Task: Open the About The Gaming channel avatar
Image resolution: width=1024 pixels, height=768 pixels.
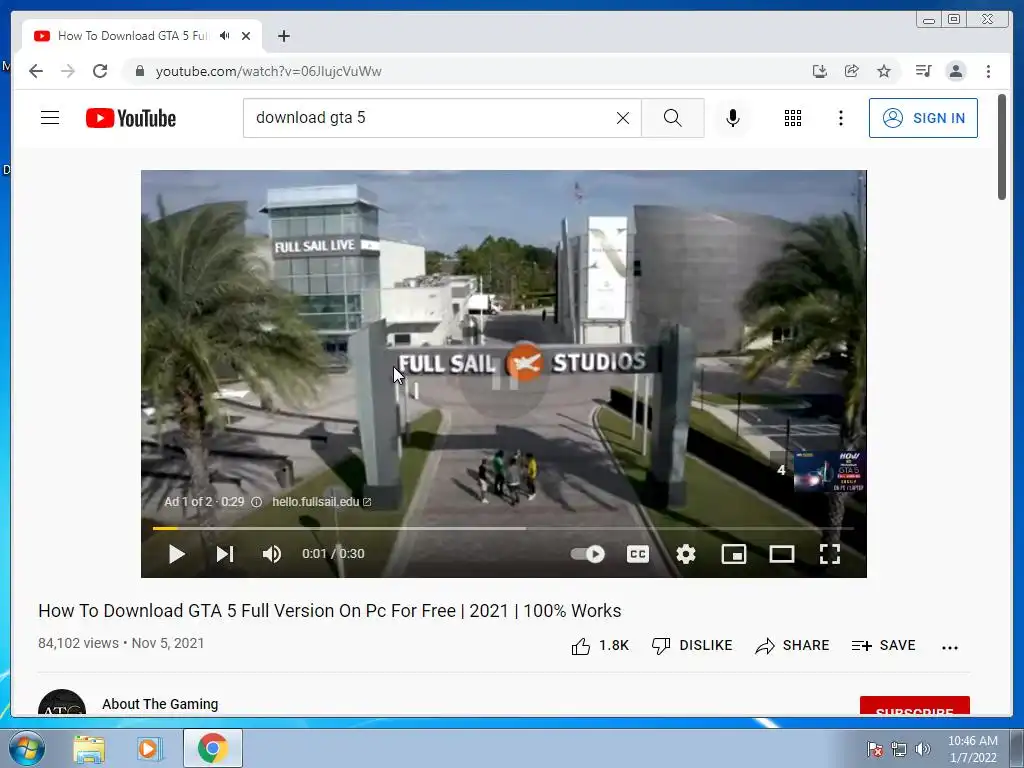Action: [62, 703]
